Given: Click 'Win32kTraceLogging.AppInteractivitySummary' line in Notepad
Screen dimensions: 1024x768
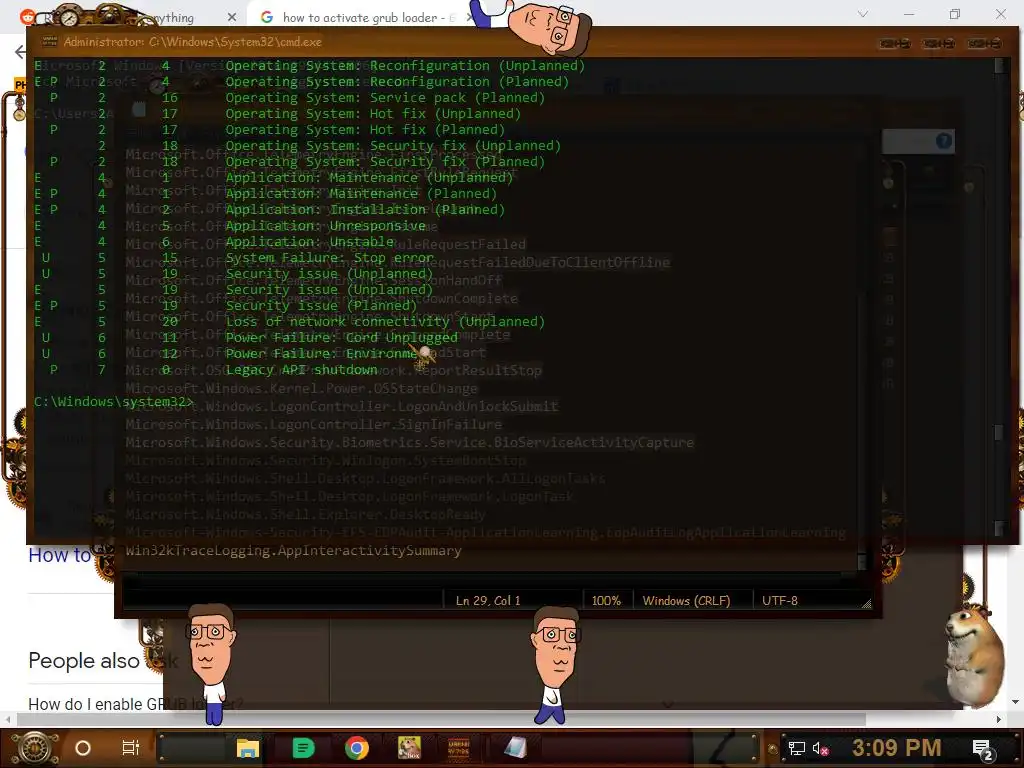Looking at the screenshot, I should coord(293,551).
